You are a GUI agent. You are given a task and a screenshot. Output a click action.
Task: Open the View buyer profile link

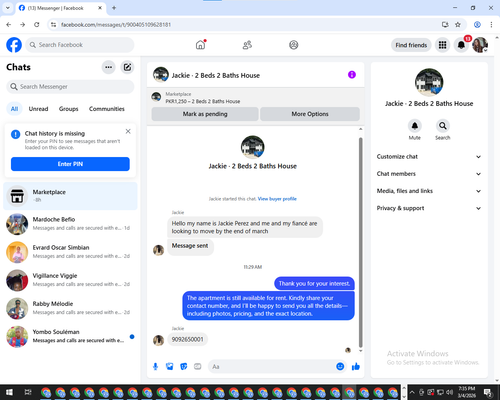(x=277, y=199)
